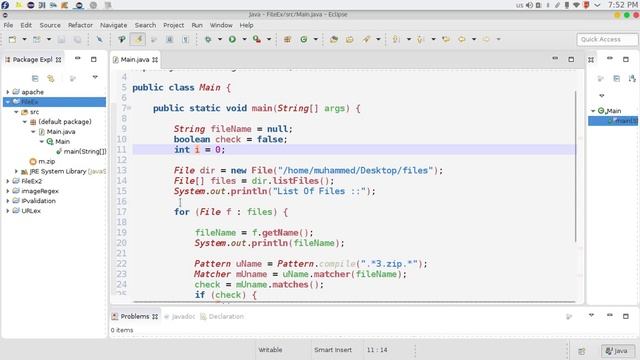Toggle Block Selection mode icon

(169, 39)
